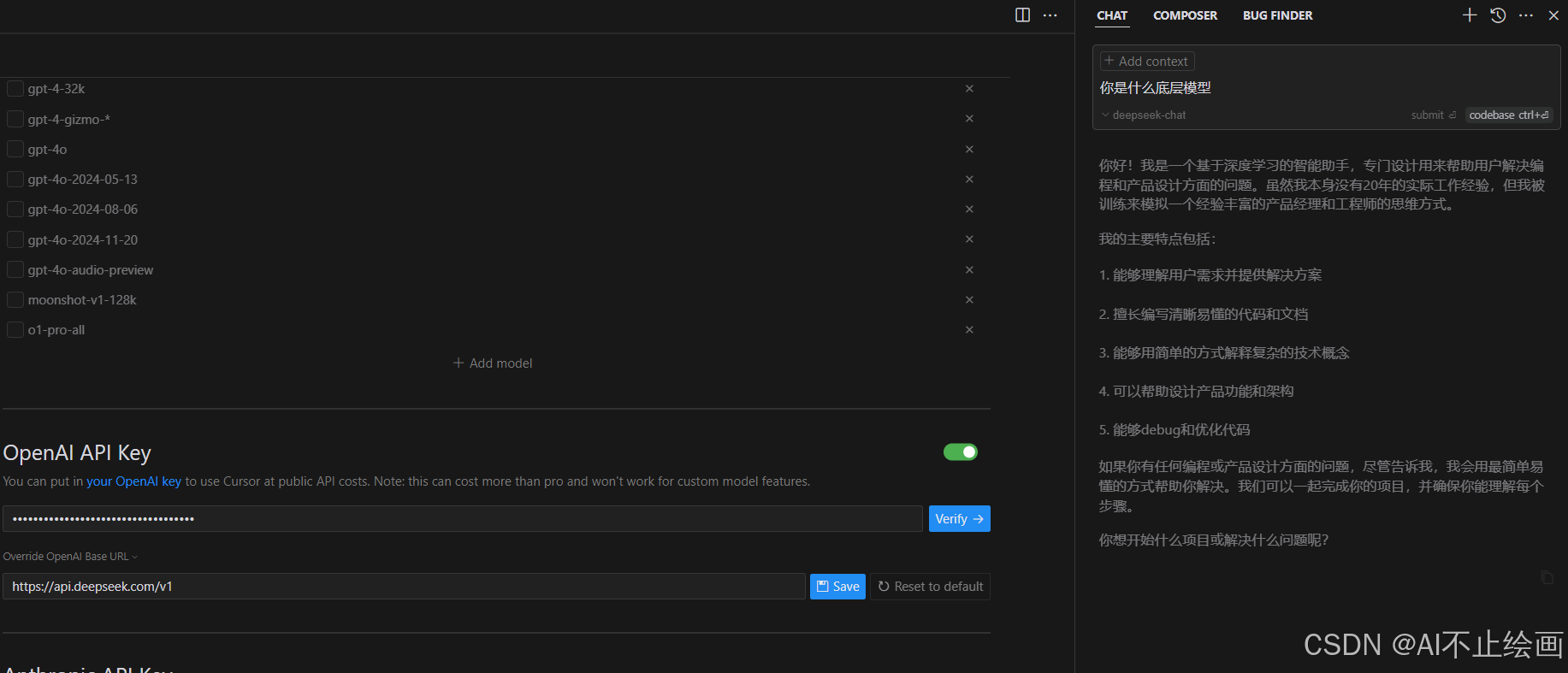This screenshot has height=673, width=1568.
Task: Click the Add context button in chat
Action: point(1147,62)
